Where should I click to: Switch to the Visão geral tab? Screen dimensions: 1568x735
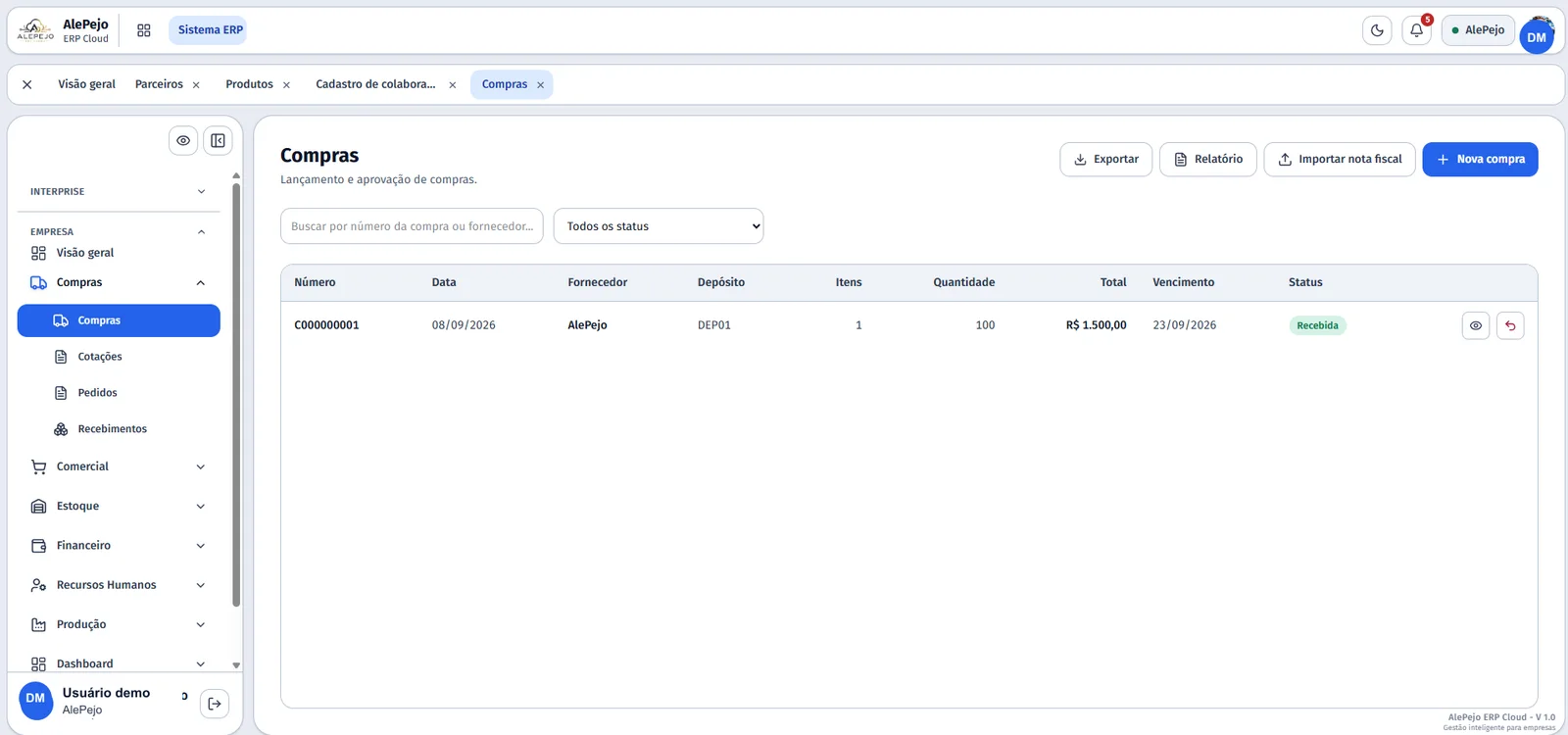click(x=86, y=84)
